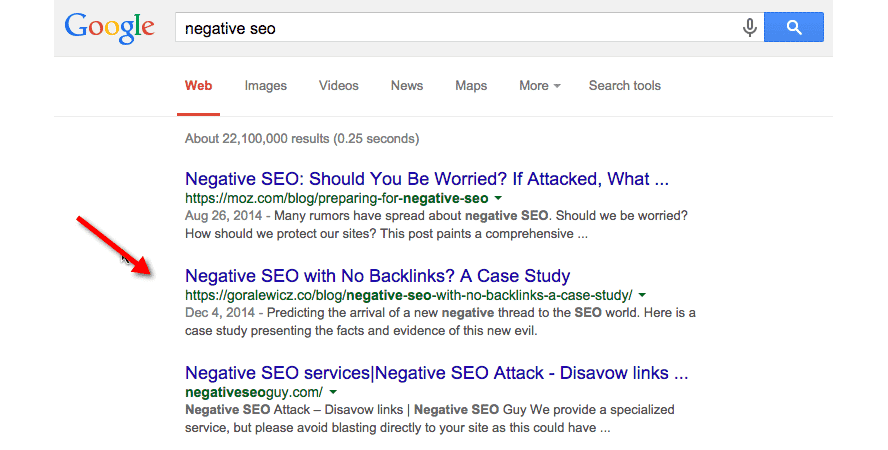Switch to the Videos tab
The image size is (888, 450).
[x=339, y=85]
